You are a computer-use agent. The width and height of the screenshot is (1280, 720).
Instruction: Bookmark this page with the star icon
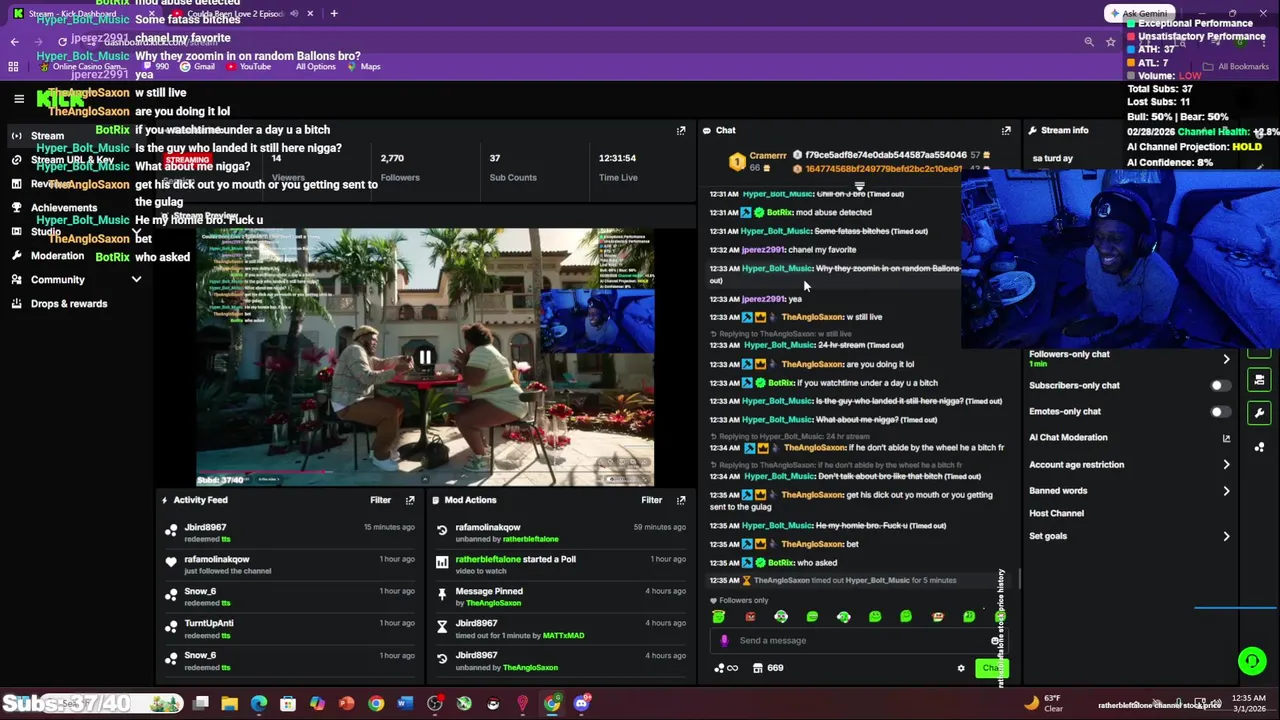tap(1110, 42)
